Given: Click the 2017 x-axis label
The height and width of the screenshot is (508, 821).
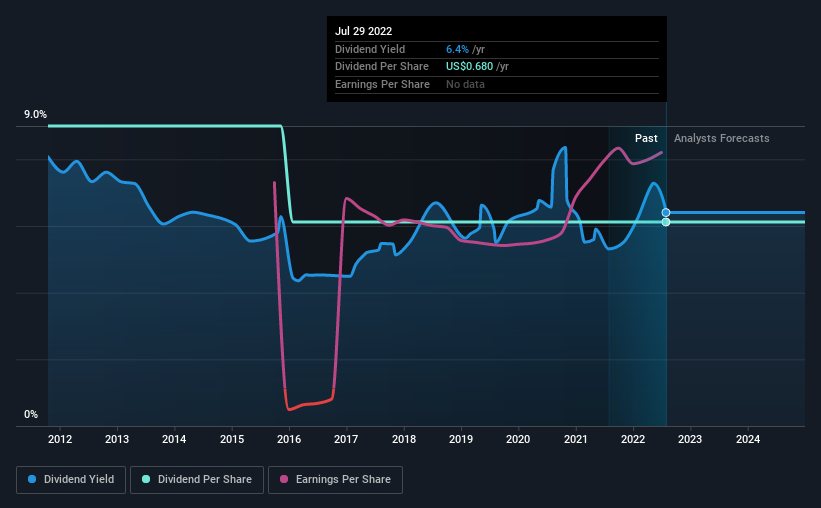Looking at the screenshot, I should click(x=346, y=439).
